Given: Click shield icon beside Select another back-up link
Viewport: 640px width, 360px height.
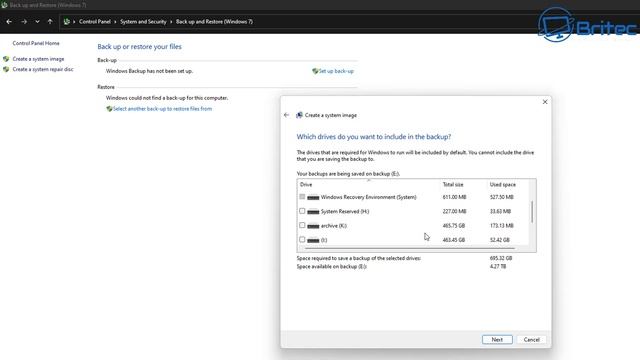Looking at the screenshot, I should pos(109,109).
